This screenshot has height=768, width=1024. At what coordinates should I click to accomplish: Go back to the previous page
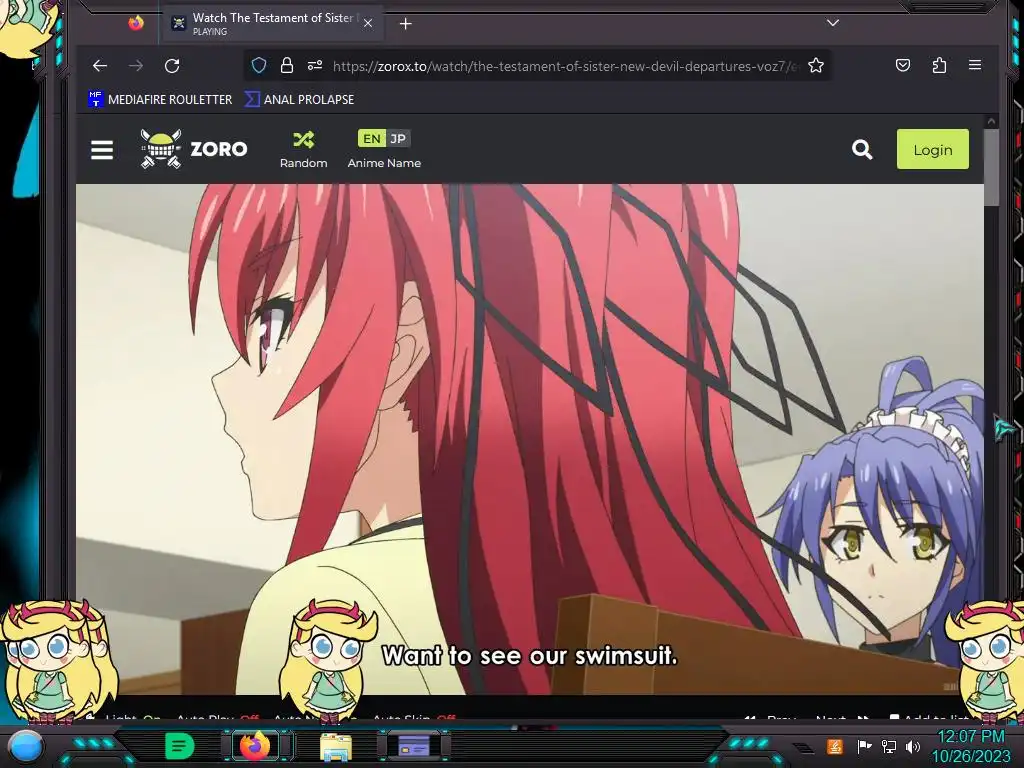tap(100, 65)
